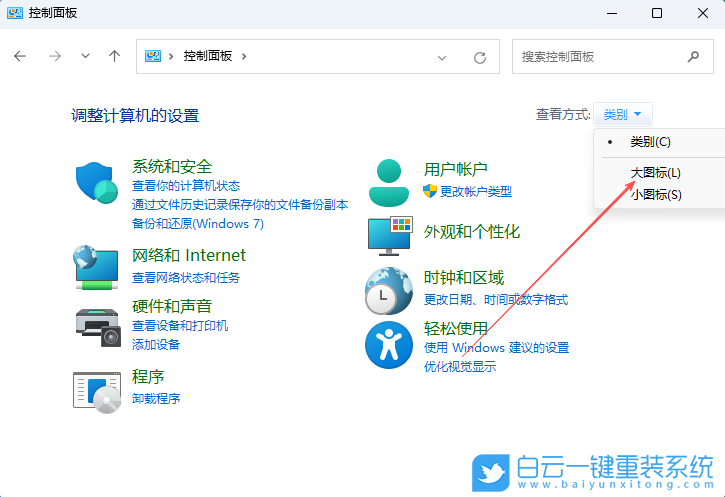Open the Programs disc icon
This screenshot has width=725, height=497.
[x=97, y=393]
